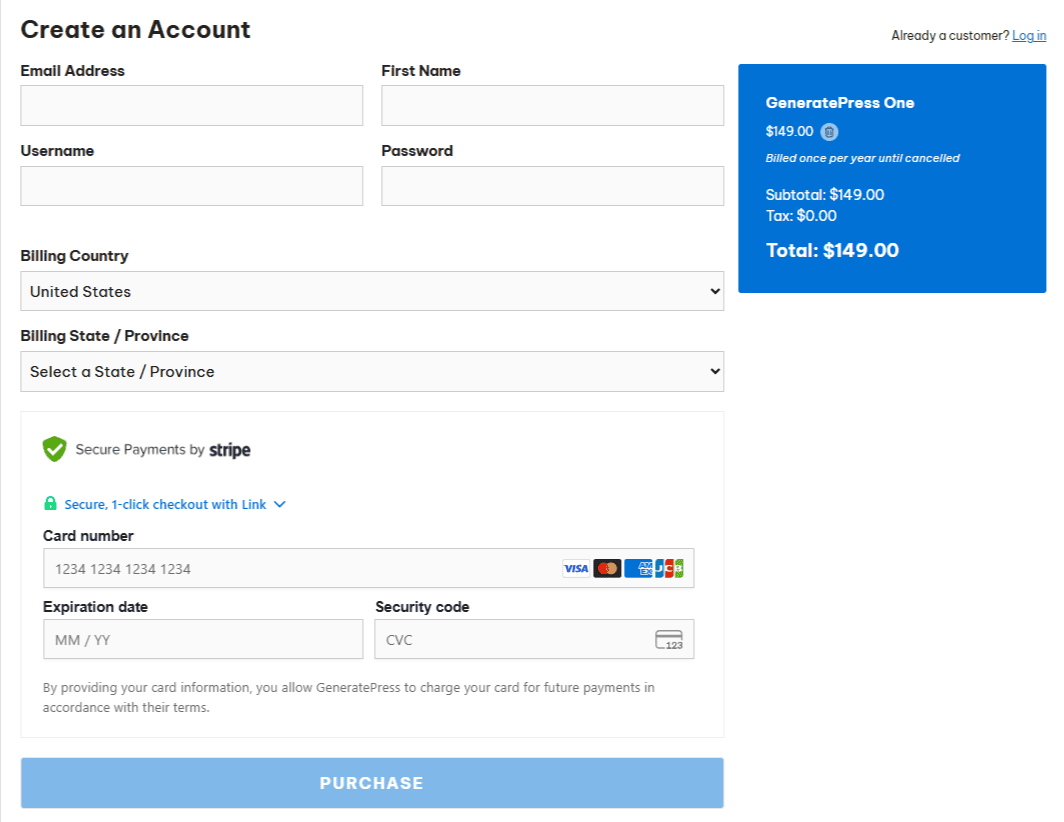The height and width of the screenshot is (822, 1064).
Task: Click the green secure shield icon
Action: pos(54,449)
